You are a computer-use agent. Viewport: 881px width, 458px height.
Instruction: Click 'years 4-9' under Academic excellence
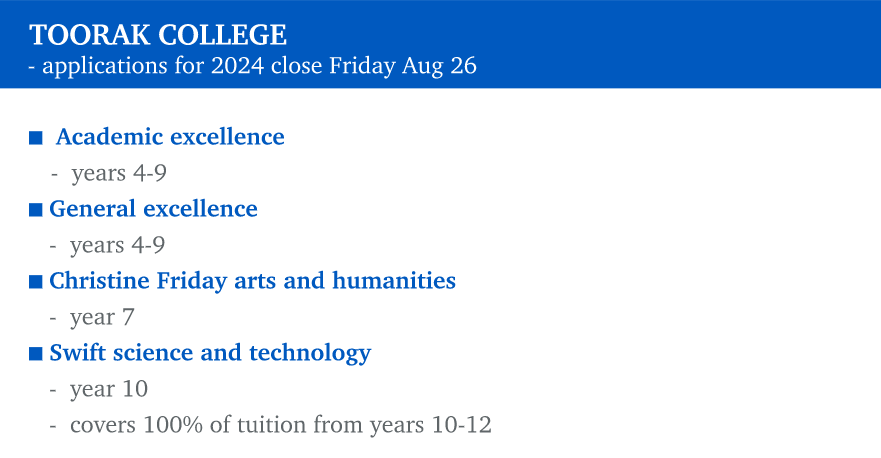click(x=119, y=173)
